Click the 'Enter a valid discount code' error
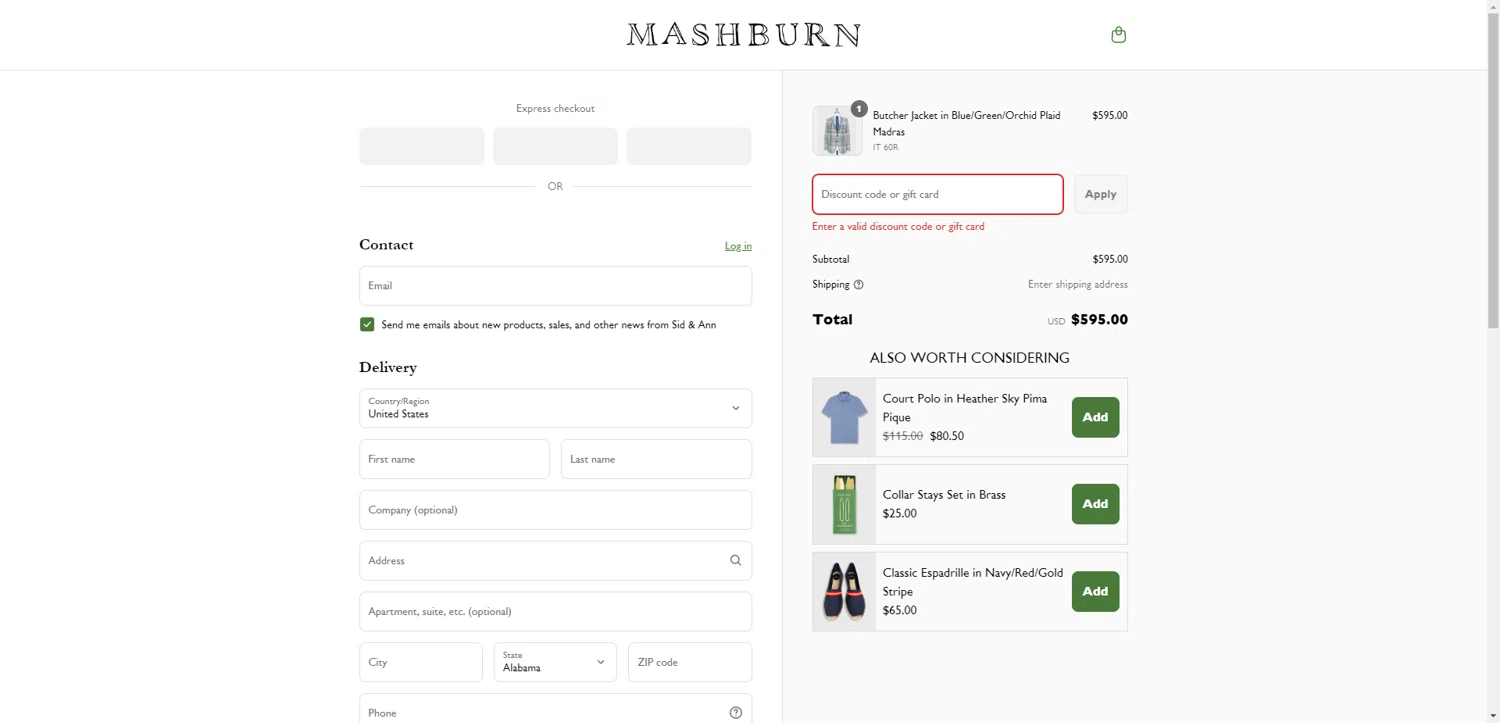 point(898,227)
